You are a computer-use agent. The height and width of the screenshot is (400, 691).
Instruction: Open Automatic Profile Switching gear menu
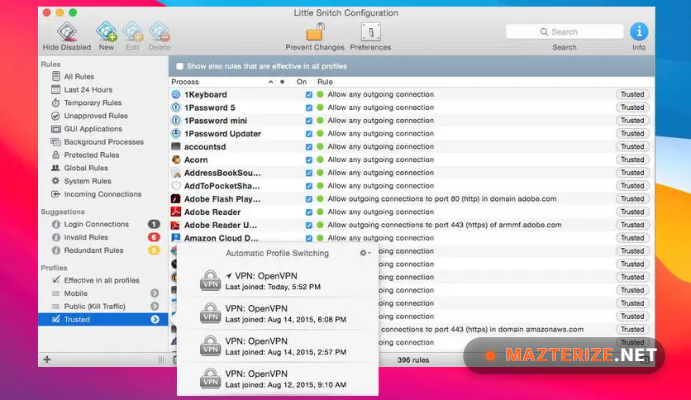coord(365,253)
